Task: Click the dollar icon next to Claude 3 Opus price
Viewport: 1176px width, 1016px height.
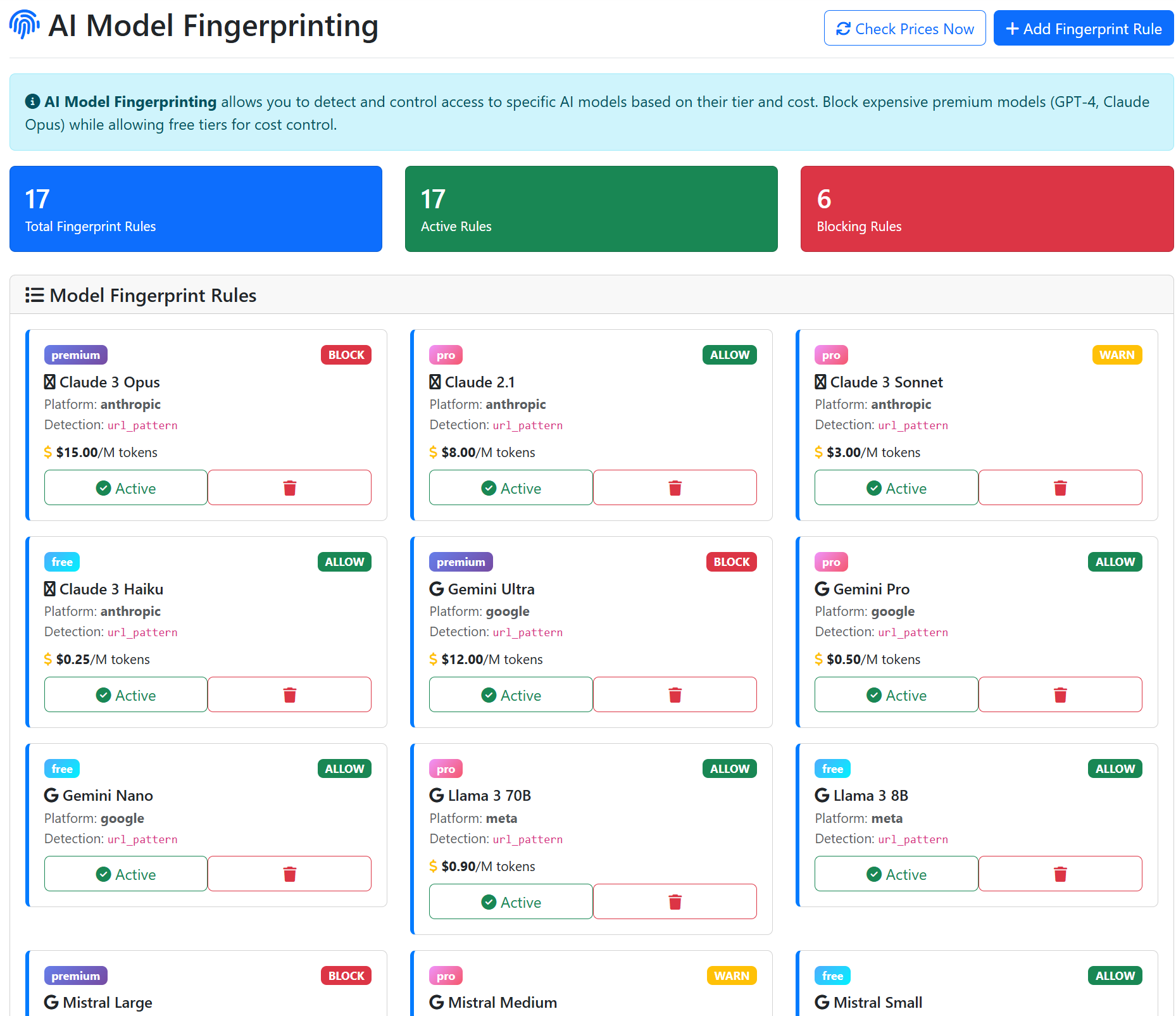Action: (48, 452)
